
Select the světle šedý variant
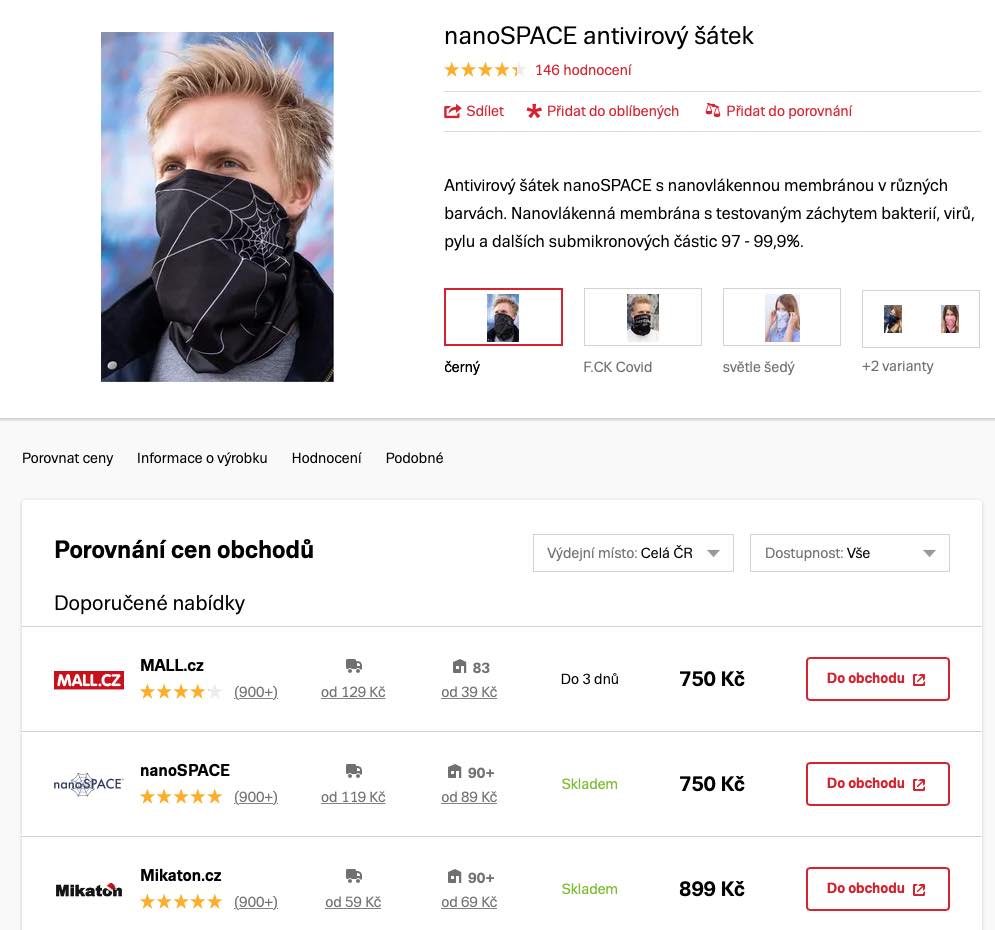(x=781, y=316)
